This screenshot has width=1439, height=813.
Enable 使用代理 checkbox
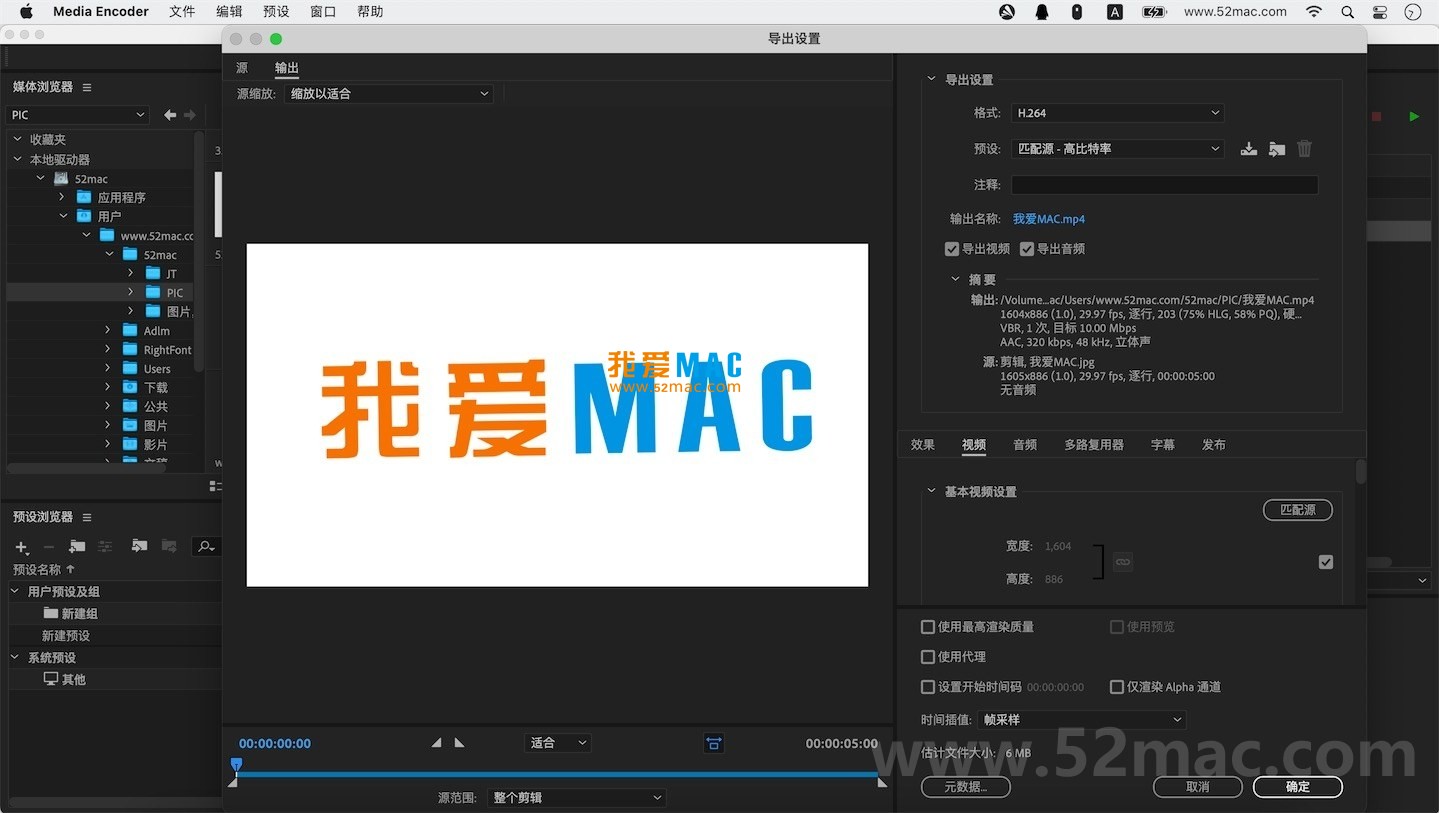928,657
